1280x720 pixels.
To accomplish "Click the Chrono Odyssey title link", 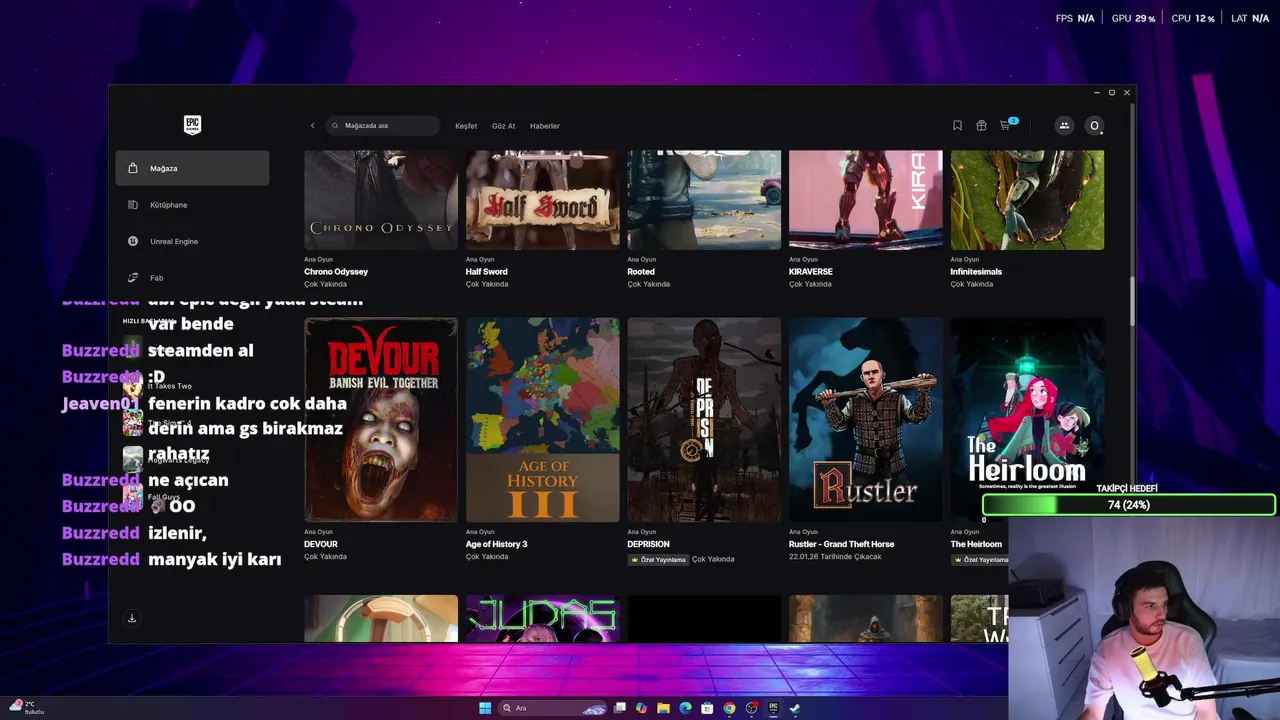I will [336, 272].
